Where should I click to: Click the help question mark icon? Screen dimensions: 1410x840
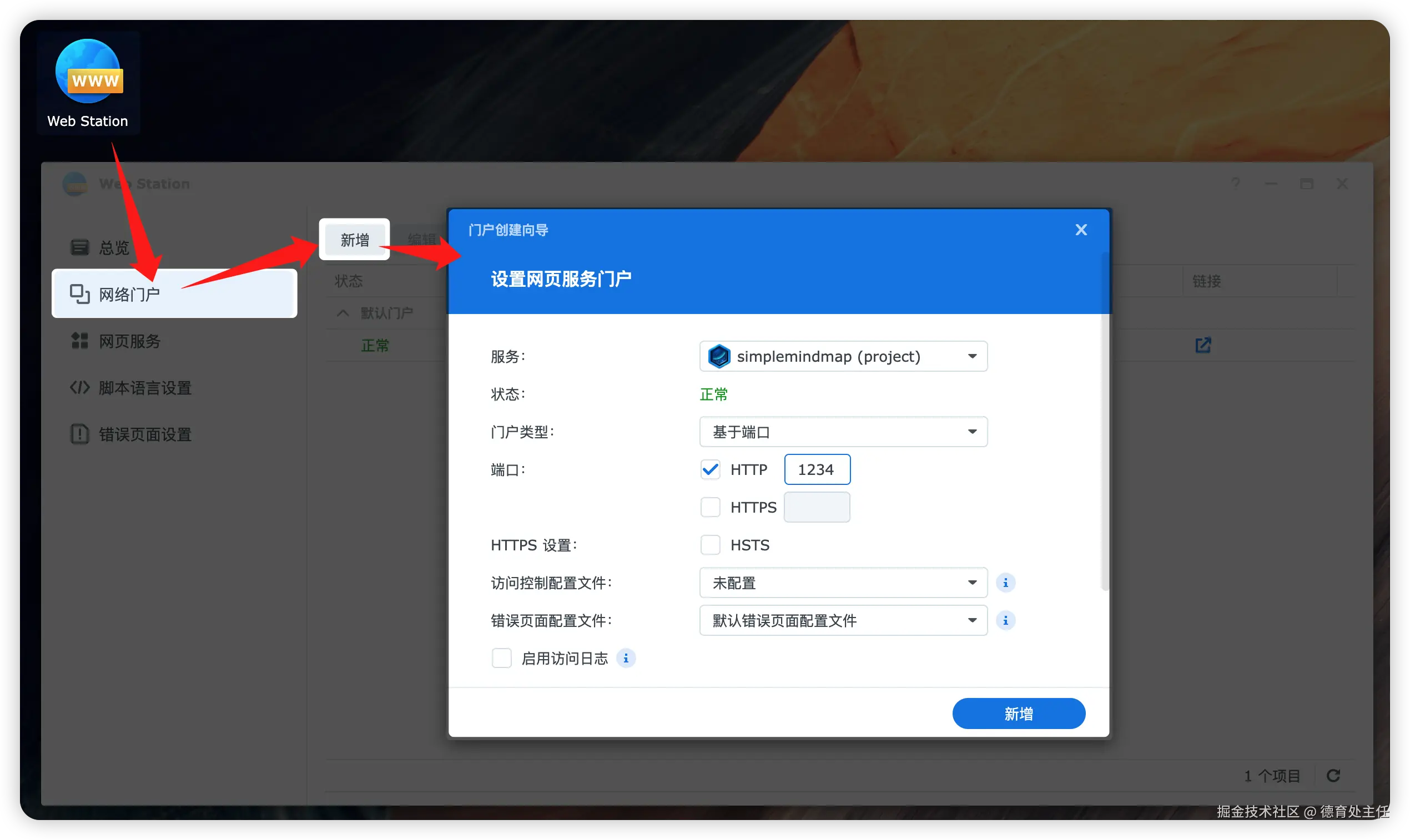click(1236, 184)
